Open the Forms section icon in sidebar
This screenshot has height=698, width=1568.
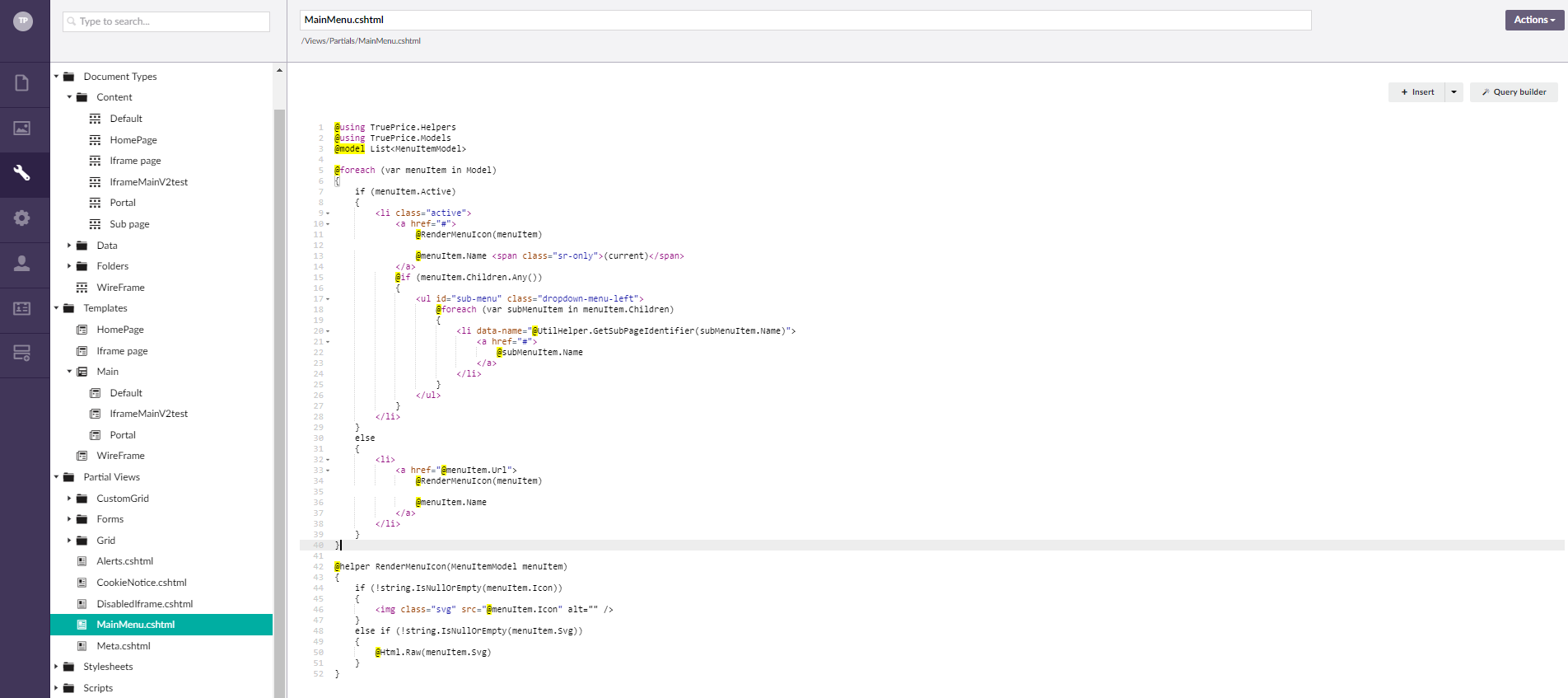pyautogui.click(x=22, y=354)
